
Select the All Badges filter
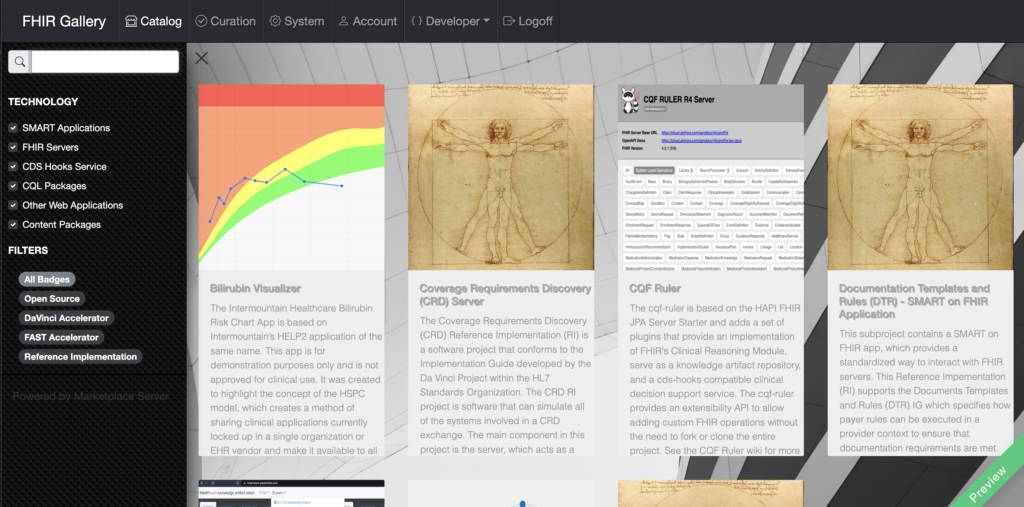tap(47, 279)
